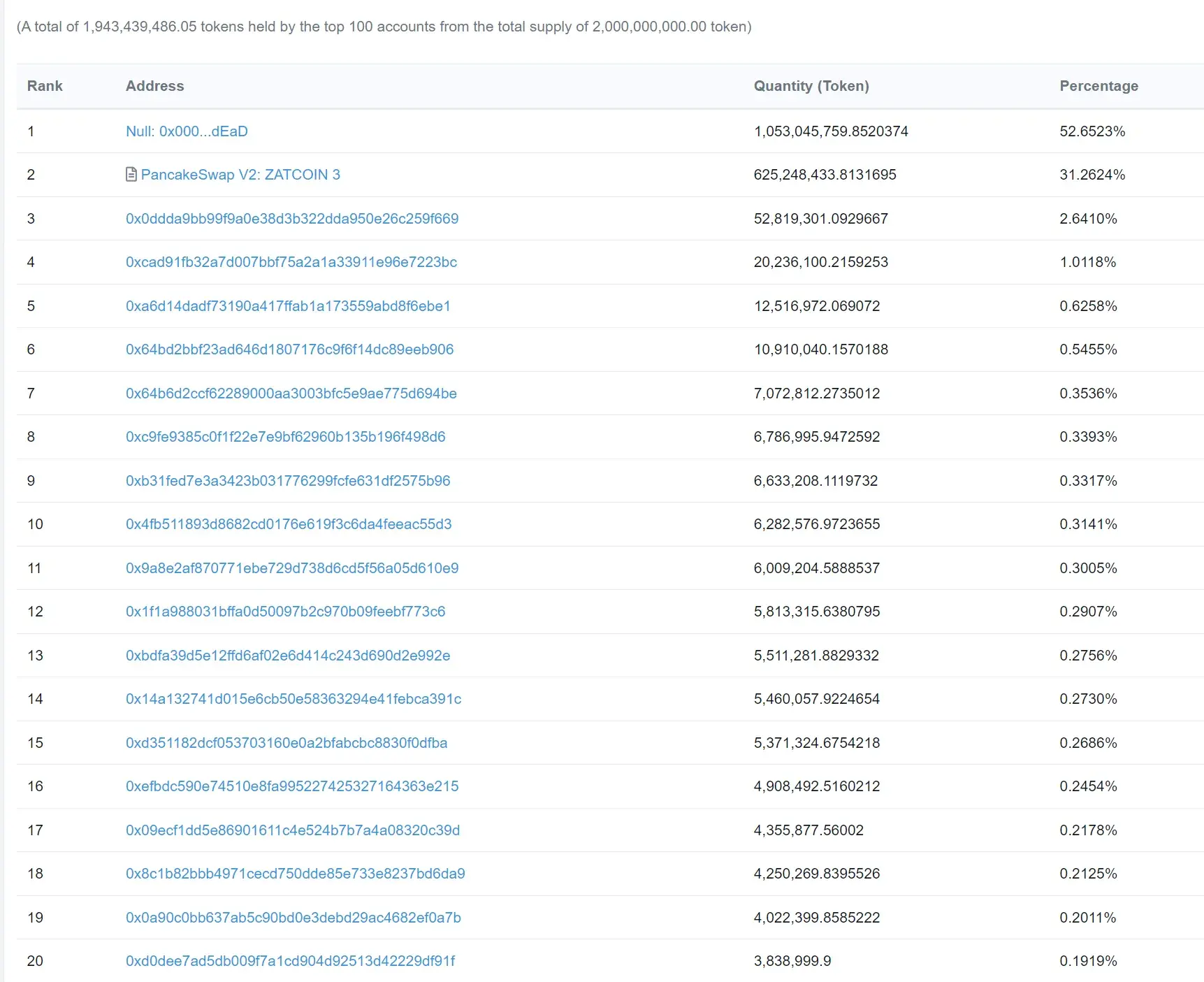
Task: Select the quantity 10,910,040.1570188
Action: coord(821,349)
